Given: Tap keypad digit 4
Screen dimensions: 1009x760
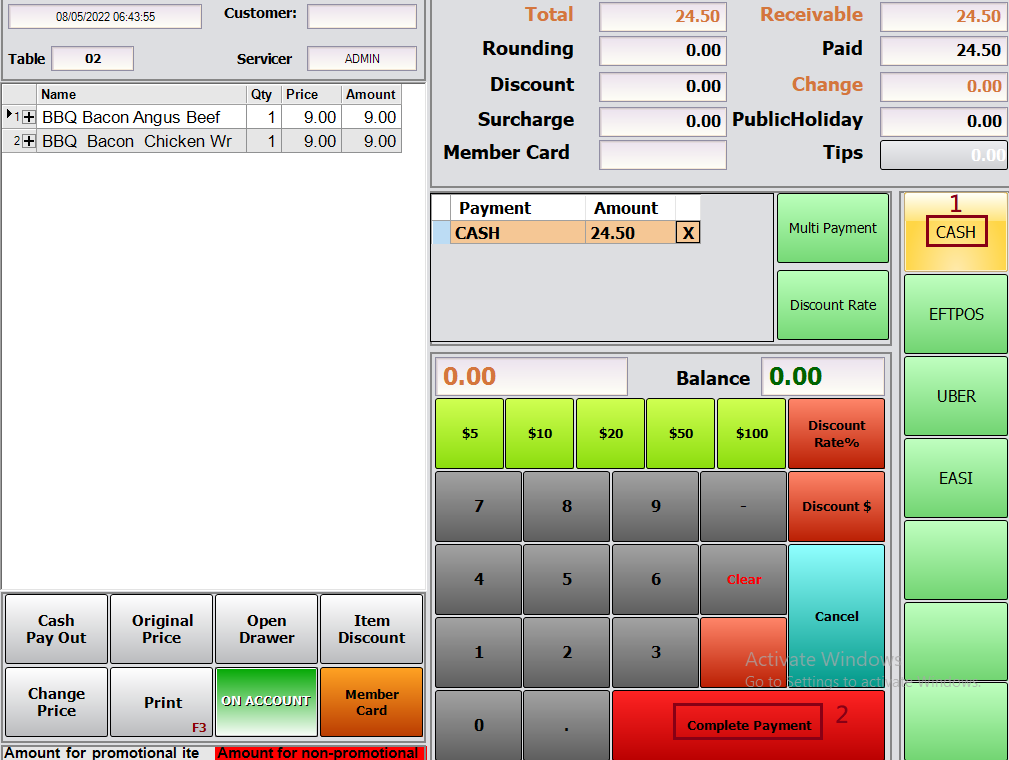Looking at the screenshot, I should [479, 579].
